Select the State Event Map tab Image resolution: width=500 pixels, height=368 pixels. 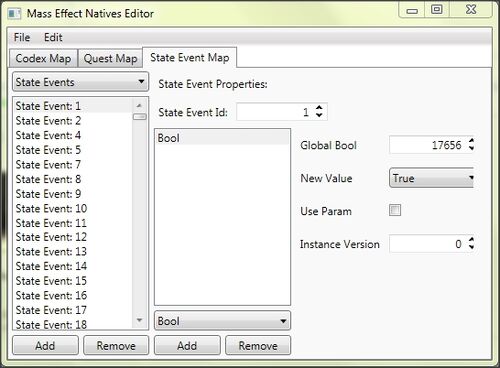(190, 58)
